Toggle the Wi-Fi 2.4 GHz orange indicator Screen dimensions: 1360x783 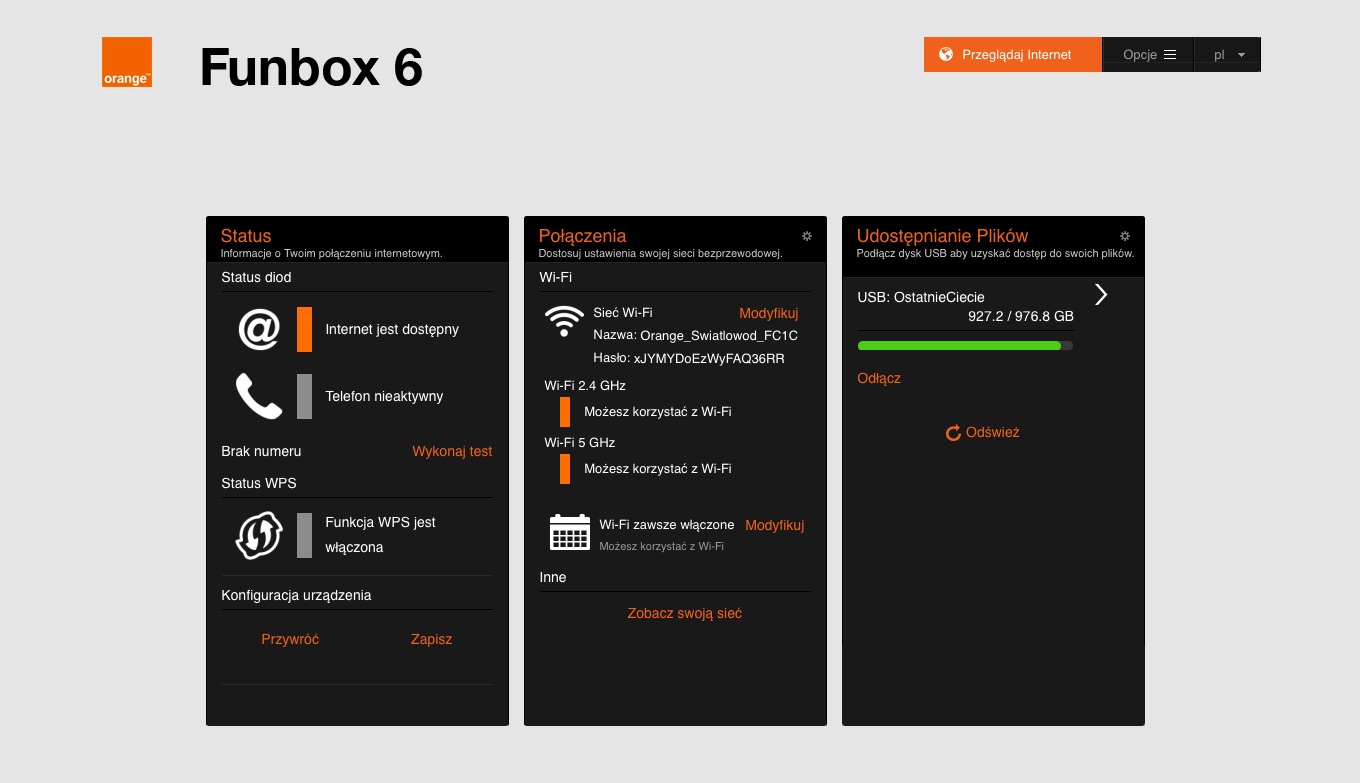point(565,411)
